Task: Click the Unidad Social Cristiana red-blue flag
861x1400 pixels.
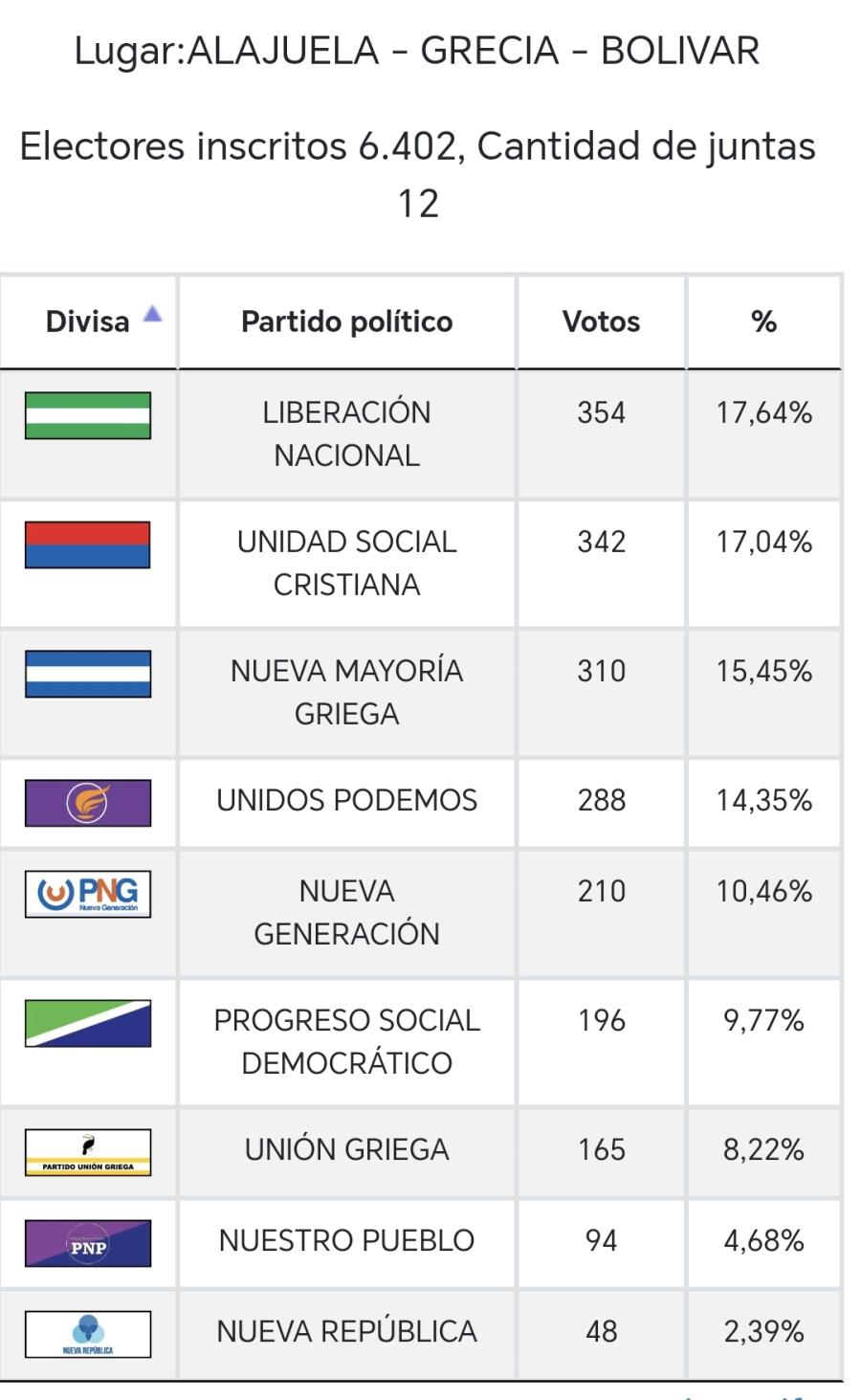Action: 88,545
